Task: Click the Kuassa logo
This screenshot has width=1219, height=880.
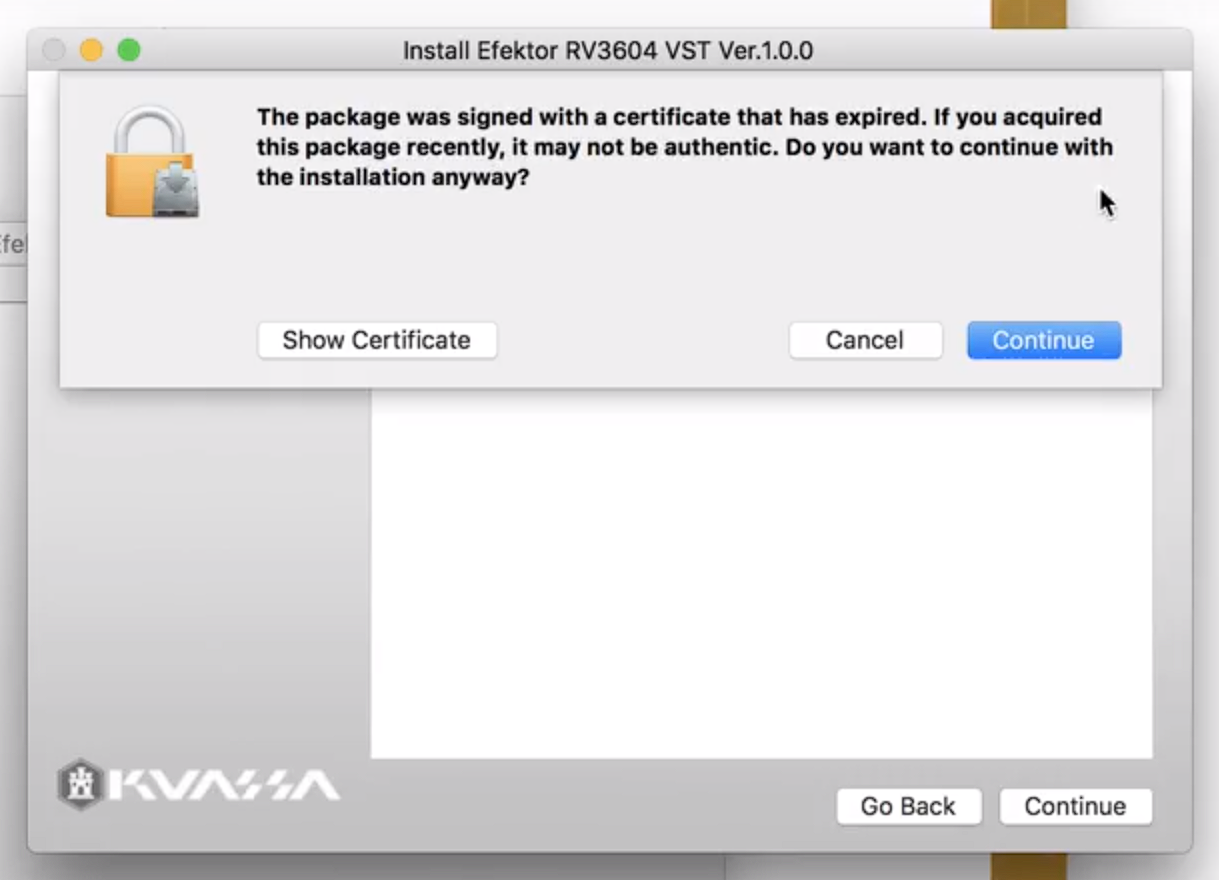Action: pos(199,784)
